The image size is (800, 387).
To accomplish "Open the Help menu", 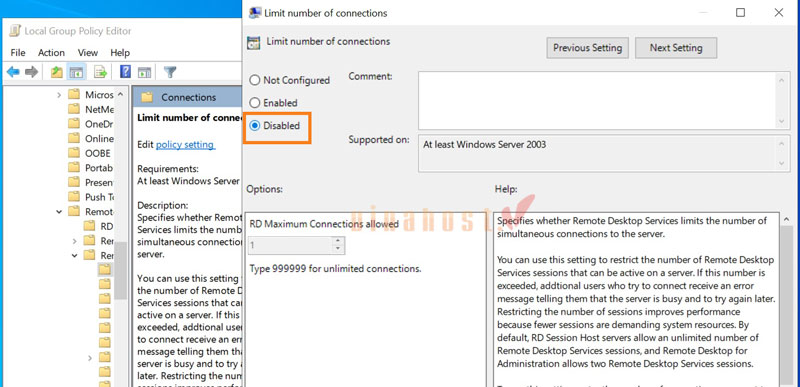I will tap(120, 53).
